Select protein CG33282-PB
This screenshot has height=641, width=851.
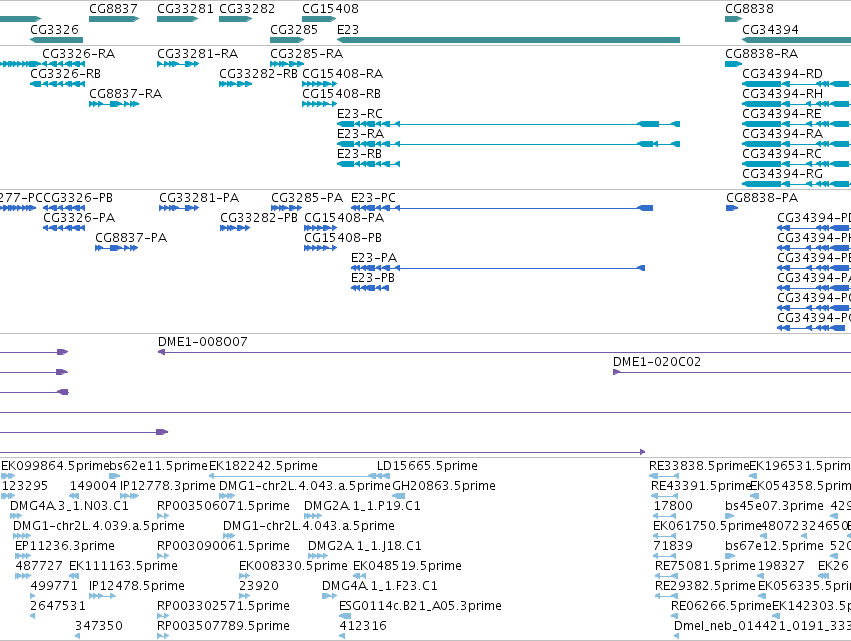[235, 228]
